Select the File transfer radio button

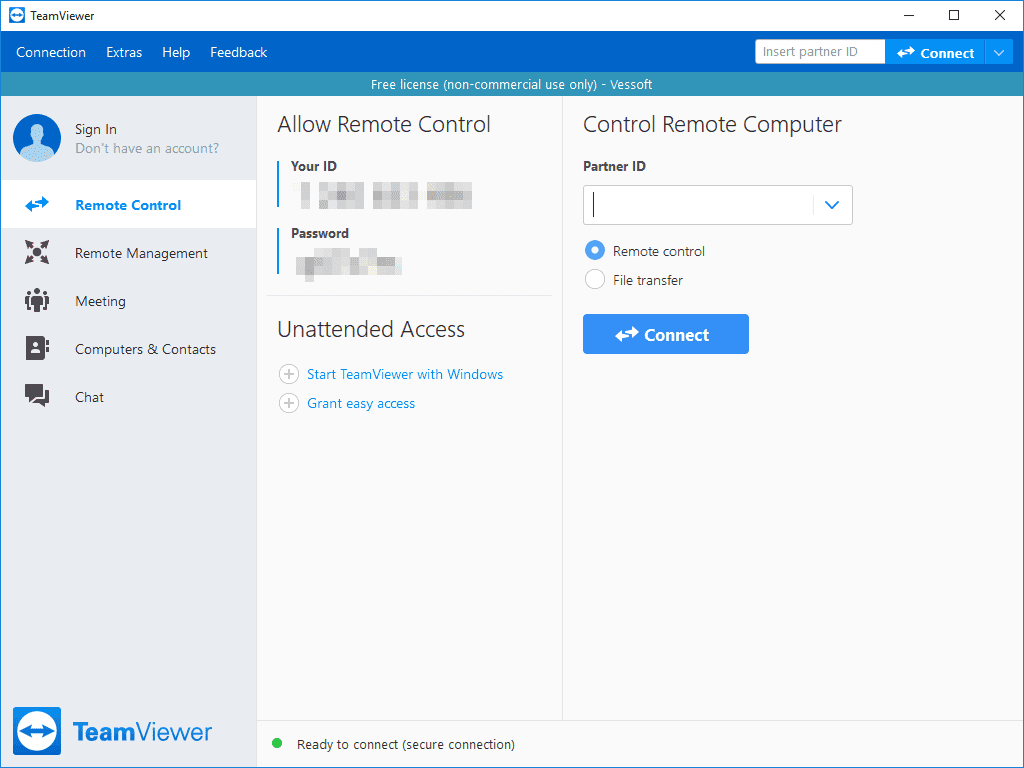(x=594, y=280)
